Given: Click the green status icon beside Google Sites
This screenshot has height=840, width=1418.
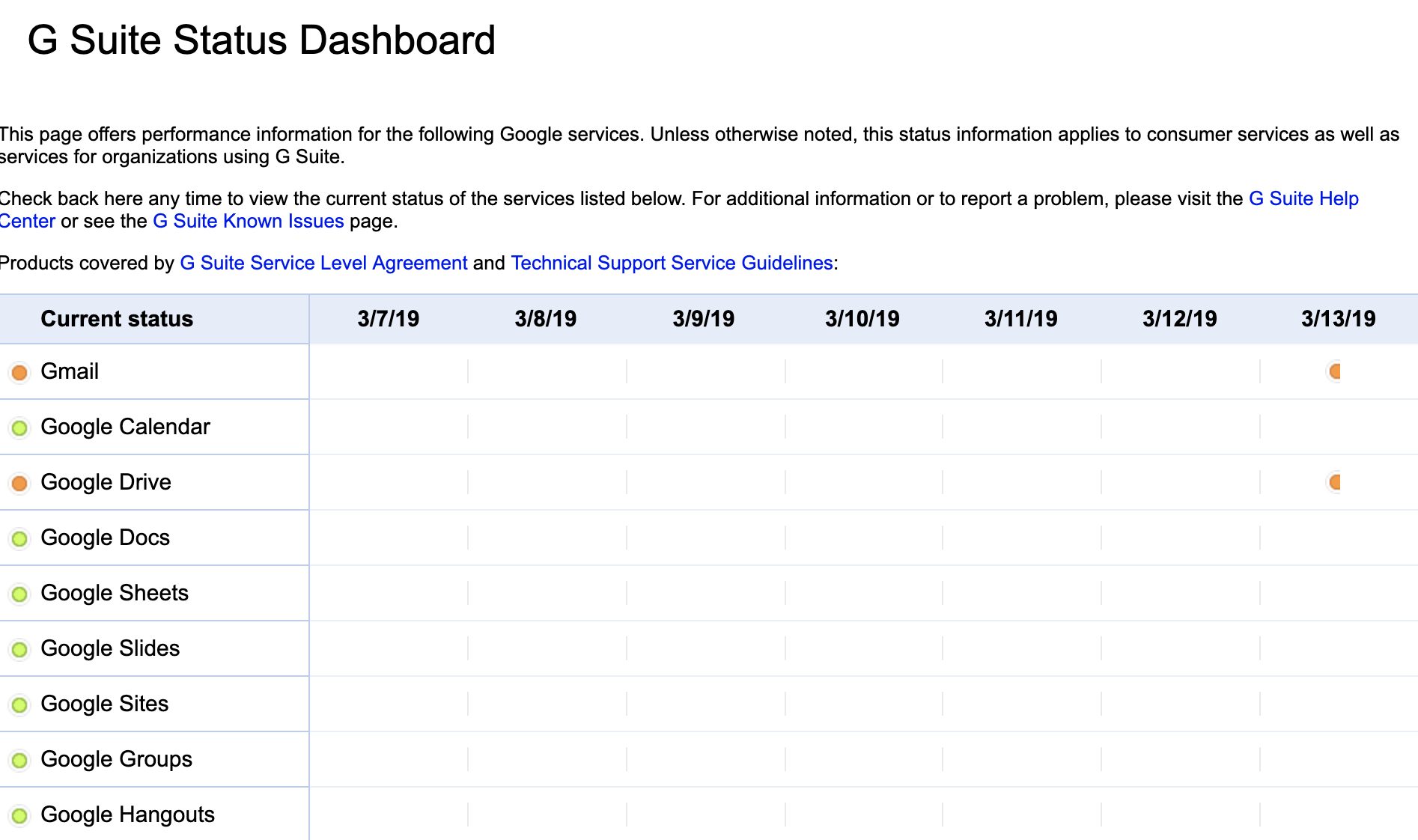Looking at the screenshot, I should point(19,704).
